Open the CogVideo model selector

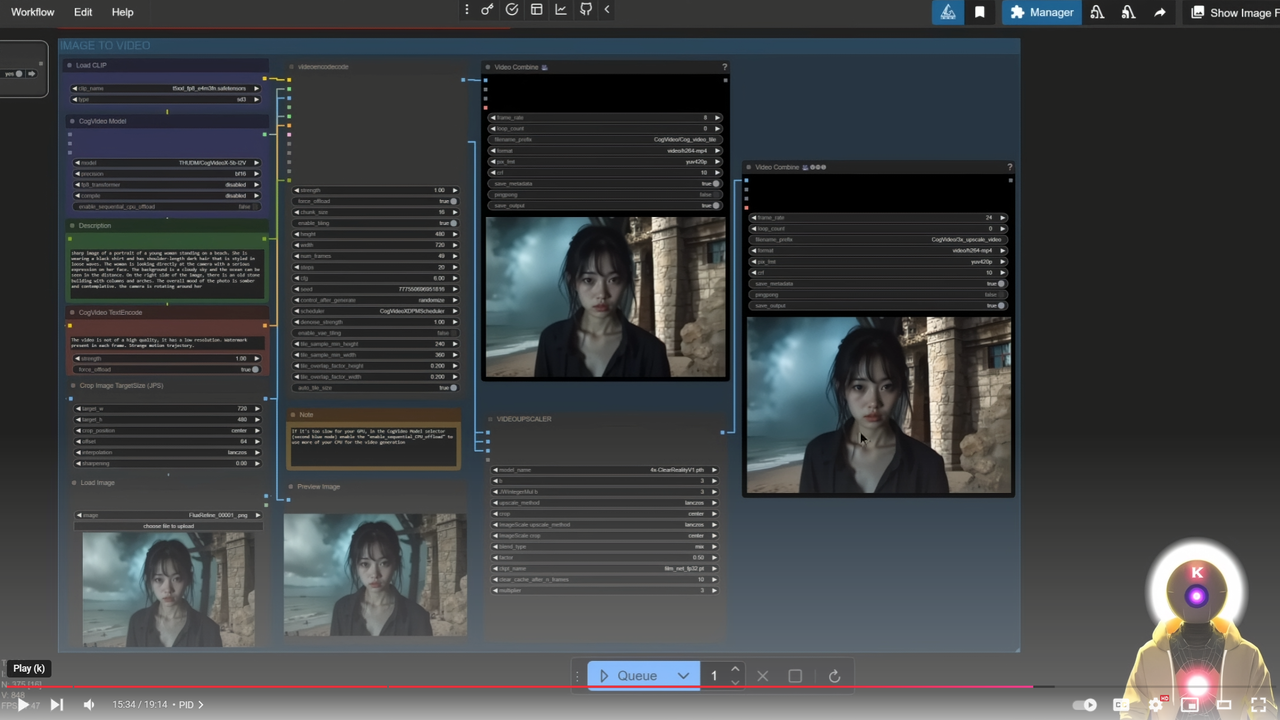(x=166, y=162)
